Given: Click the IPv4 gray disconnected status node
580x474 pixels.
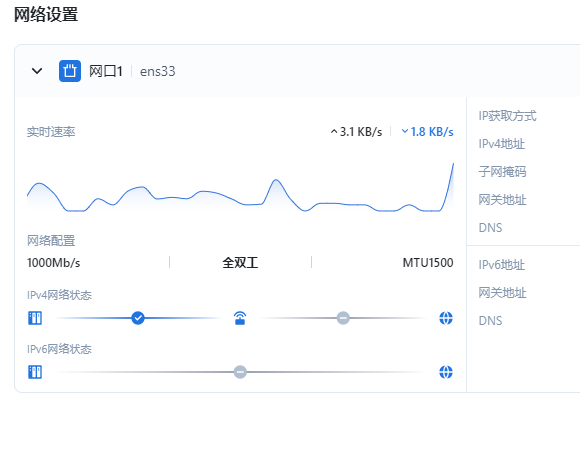Looking at the screenshot, I should 343,318.
